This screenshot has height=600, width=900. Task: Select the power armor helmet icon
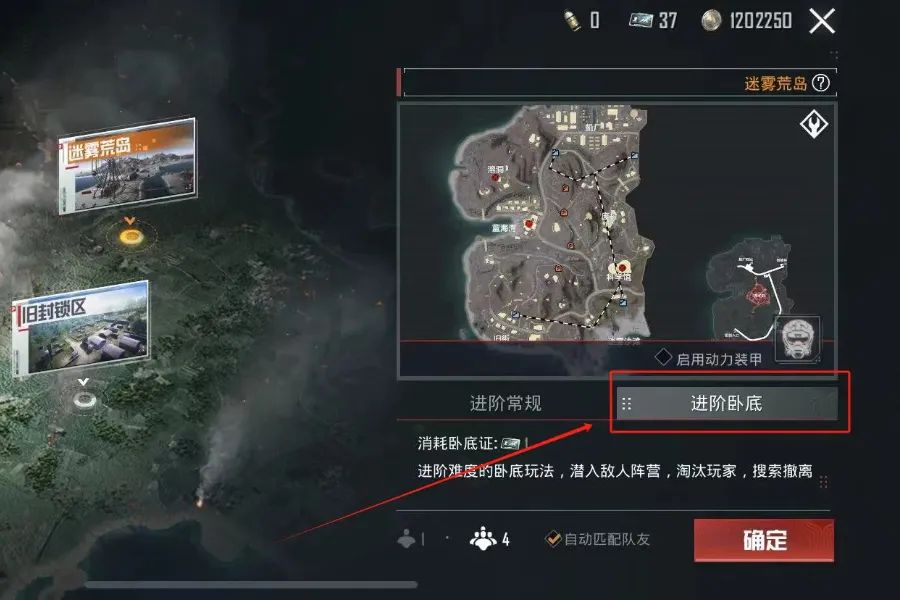(797, 339)
